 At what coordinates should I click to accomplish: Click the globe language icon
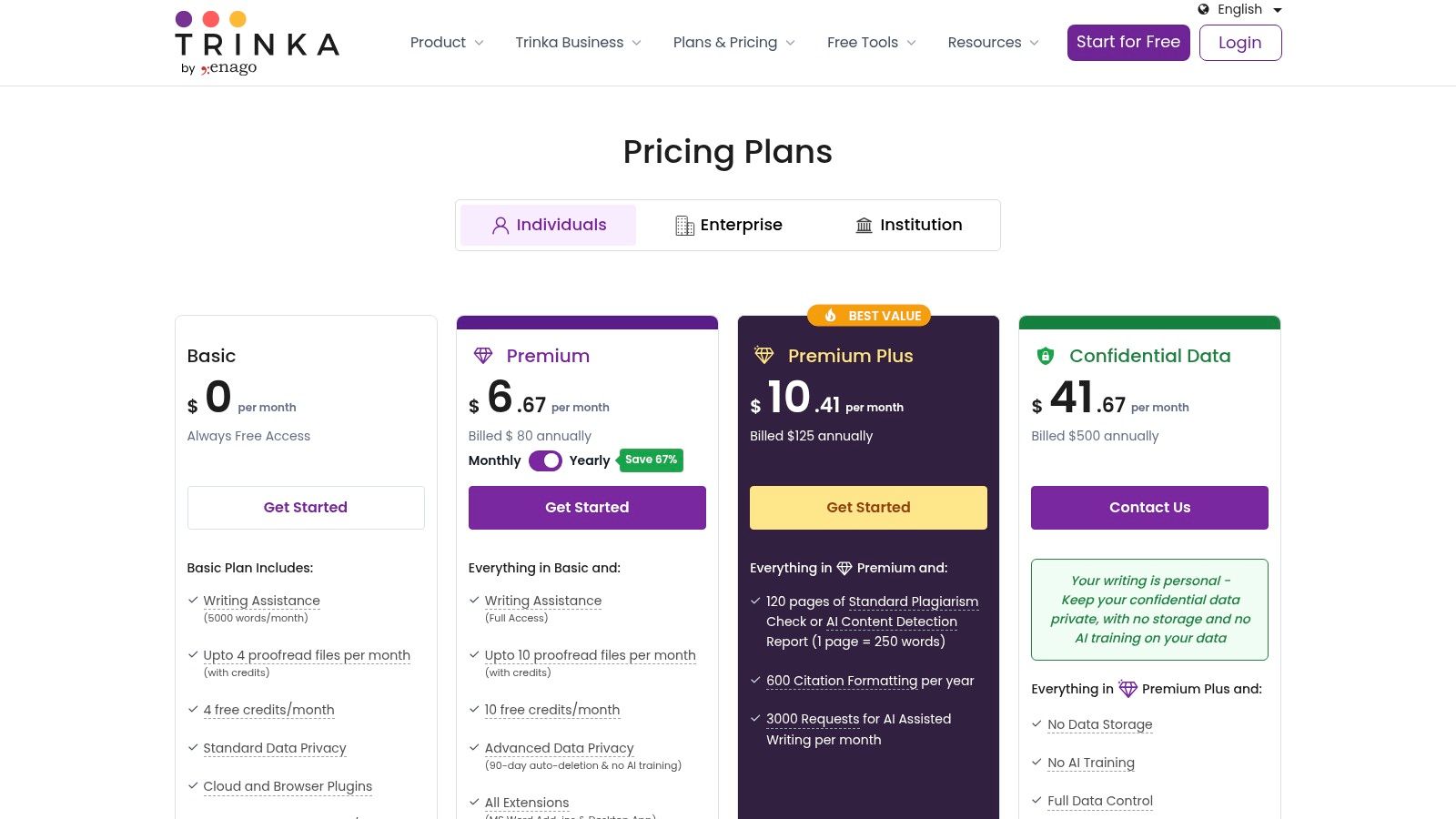click(1203, 9)
